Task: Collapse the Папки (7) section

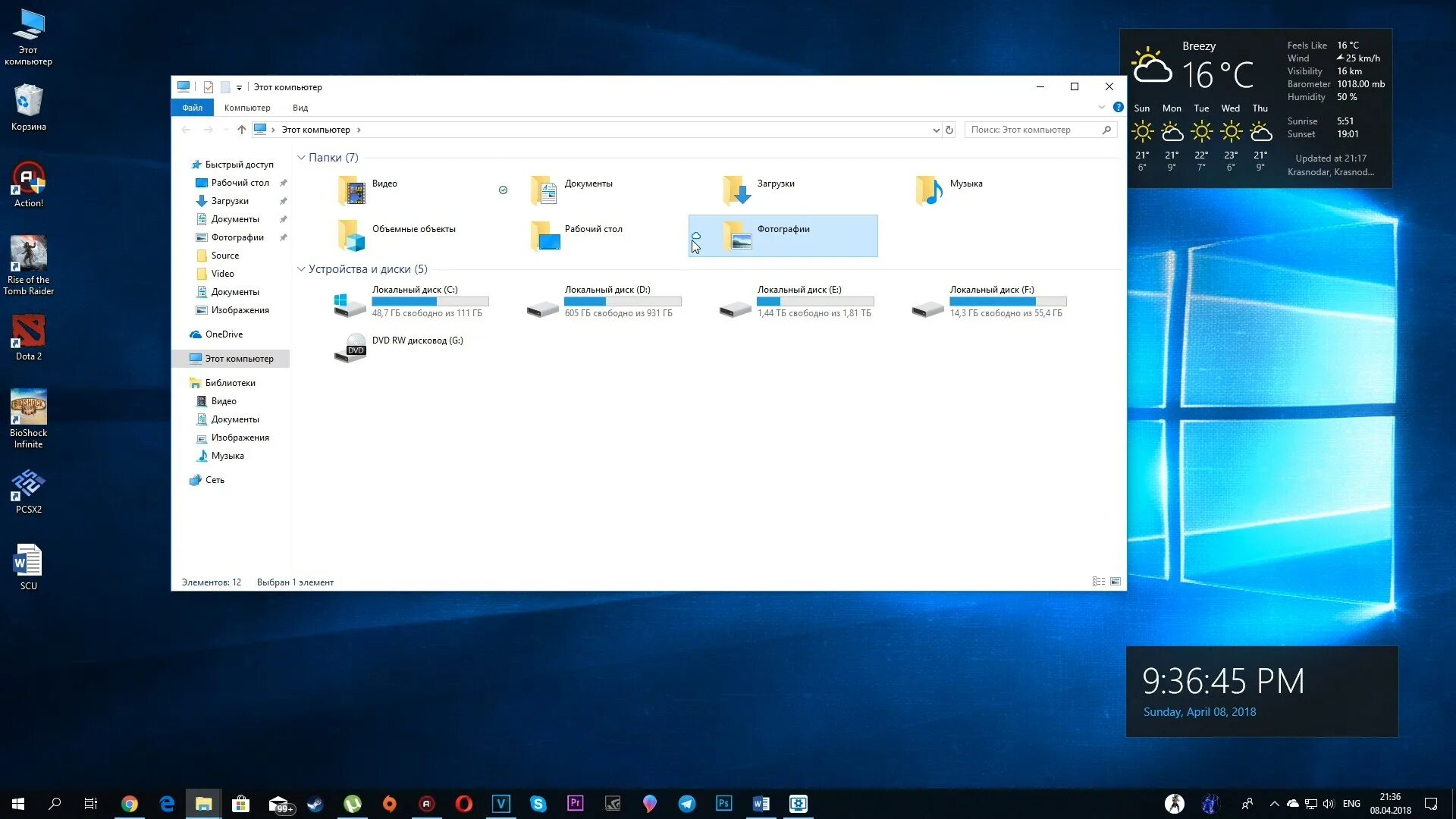Action: tap(303, 157)
